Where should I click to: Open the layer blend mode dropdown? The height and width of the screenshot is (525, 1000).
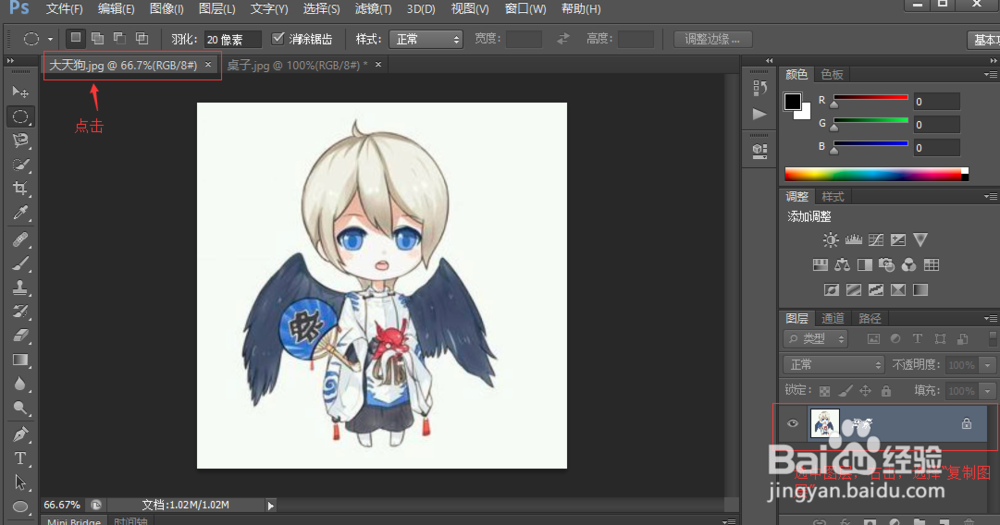[834, 365]
